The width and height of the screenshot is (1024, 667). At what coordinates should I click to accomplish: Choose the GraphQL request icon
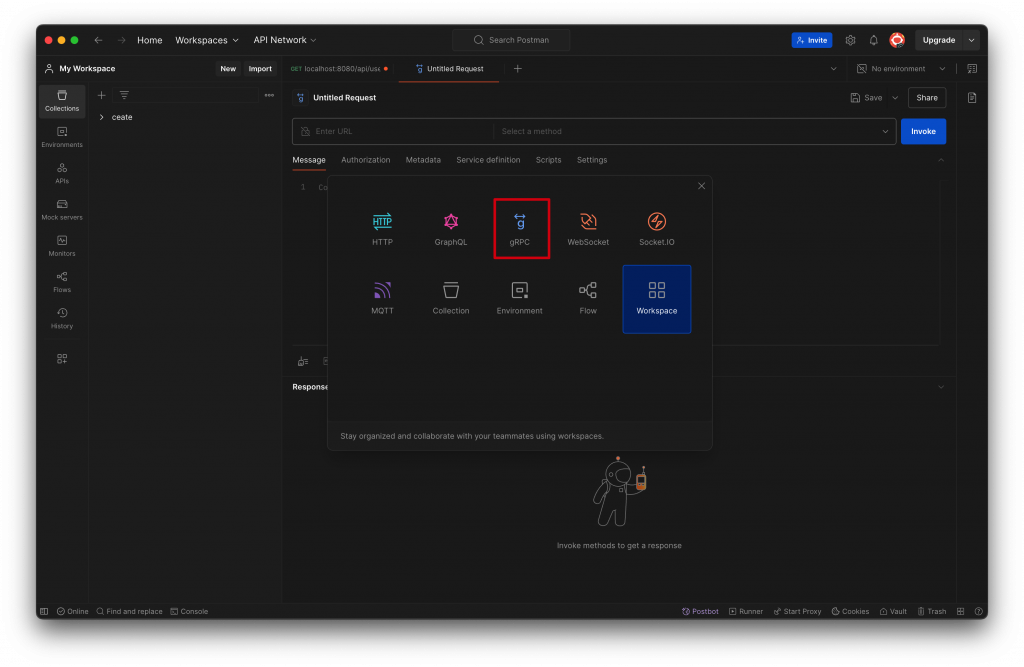[x=451, y=229]
